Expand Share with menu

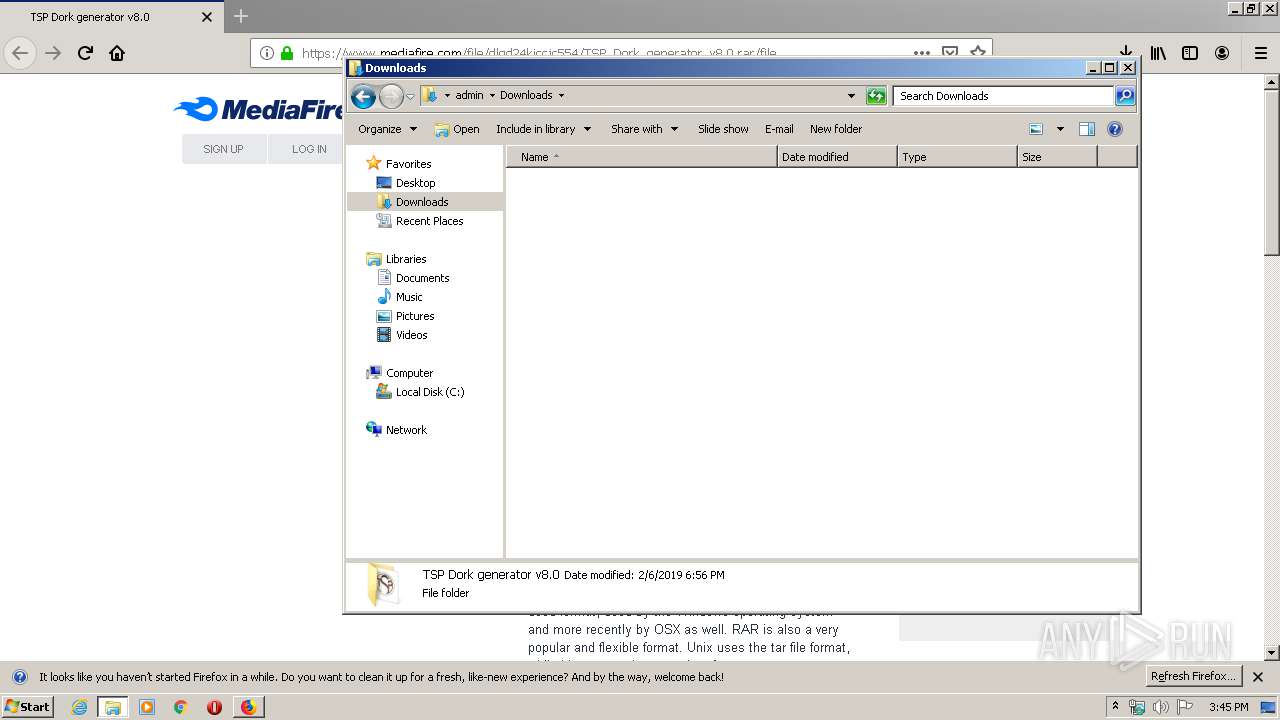pyautogui.click(x=644, y=129)
